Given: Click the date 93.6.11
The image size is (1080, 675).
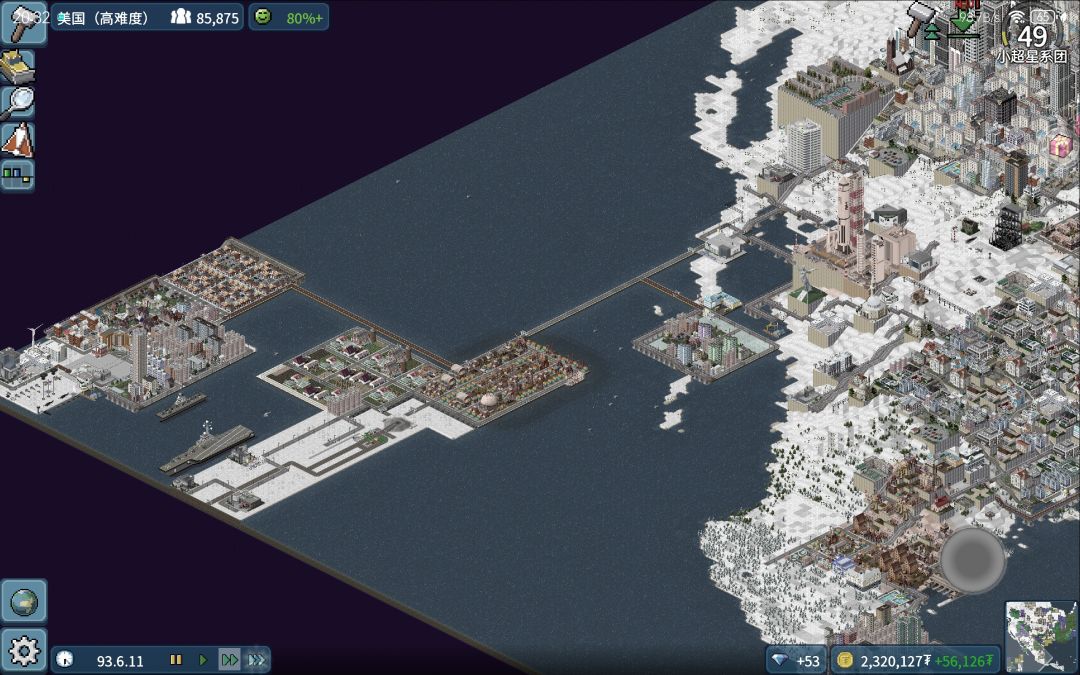Looking at the screenshot, I should tap(120, 661).
